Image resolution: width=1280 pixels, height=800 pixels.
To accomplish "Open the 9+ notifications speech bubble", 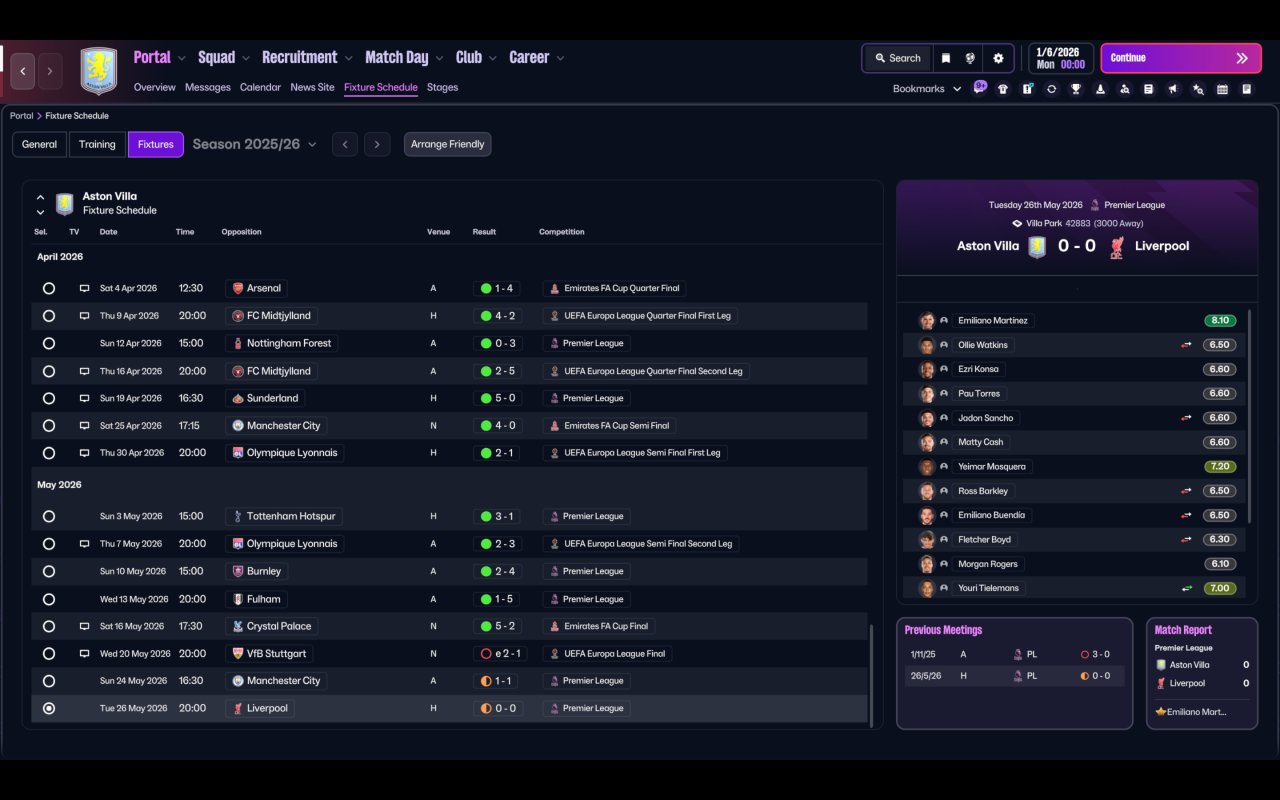I will click(x=980, y=86).
